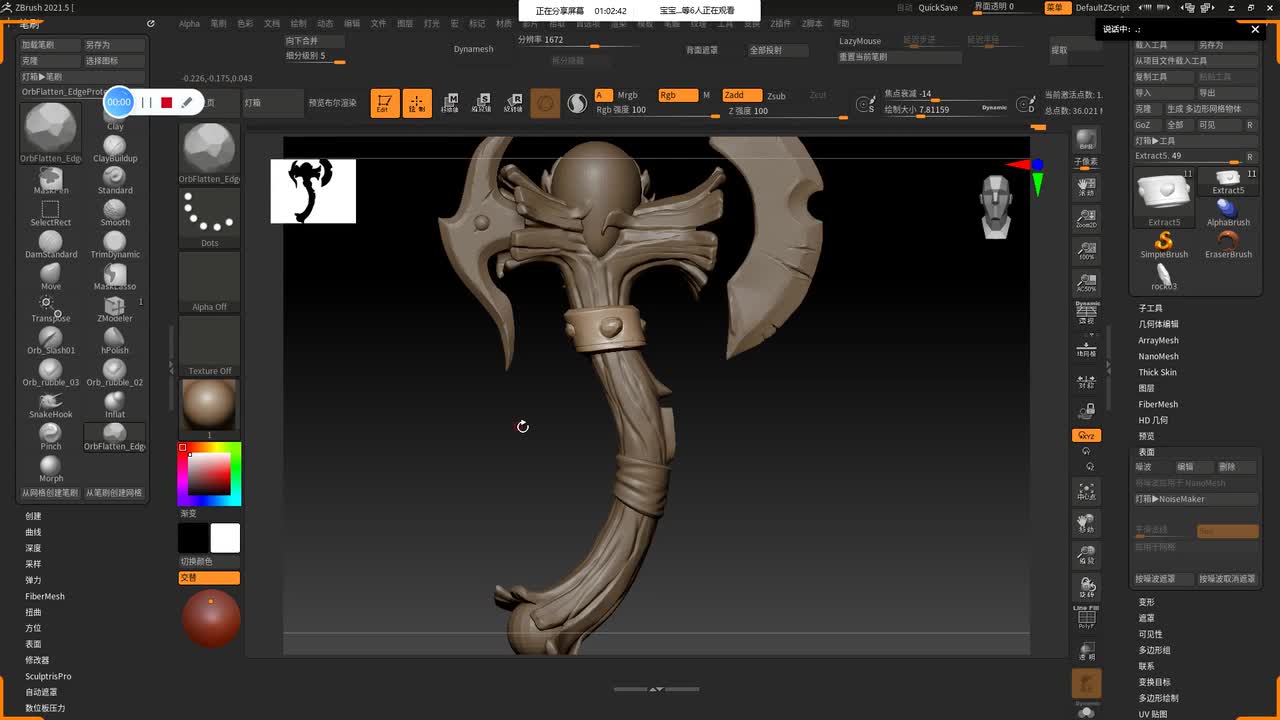Toggle the Zadd mode
This screenshot has height=720, width=1280.
pos(742,95)
